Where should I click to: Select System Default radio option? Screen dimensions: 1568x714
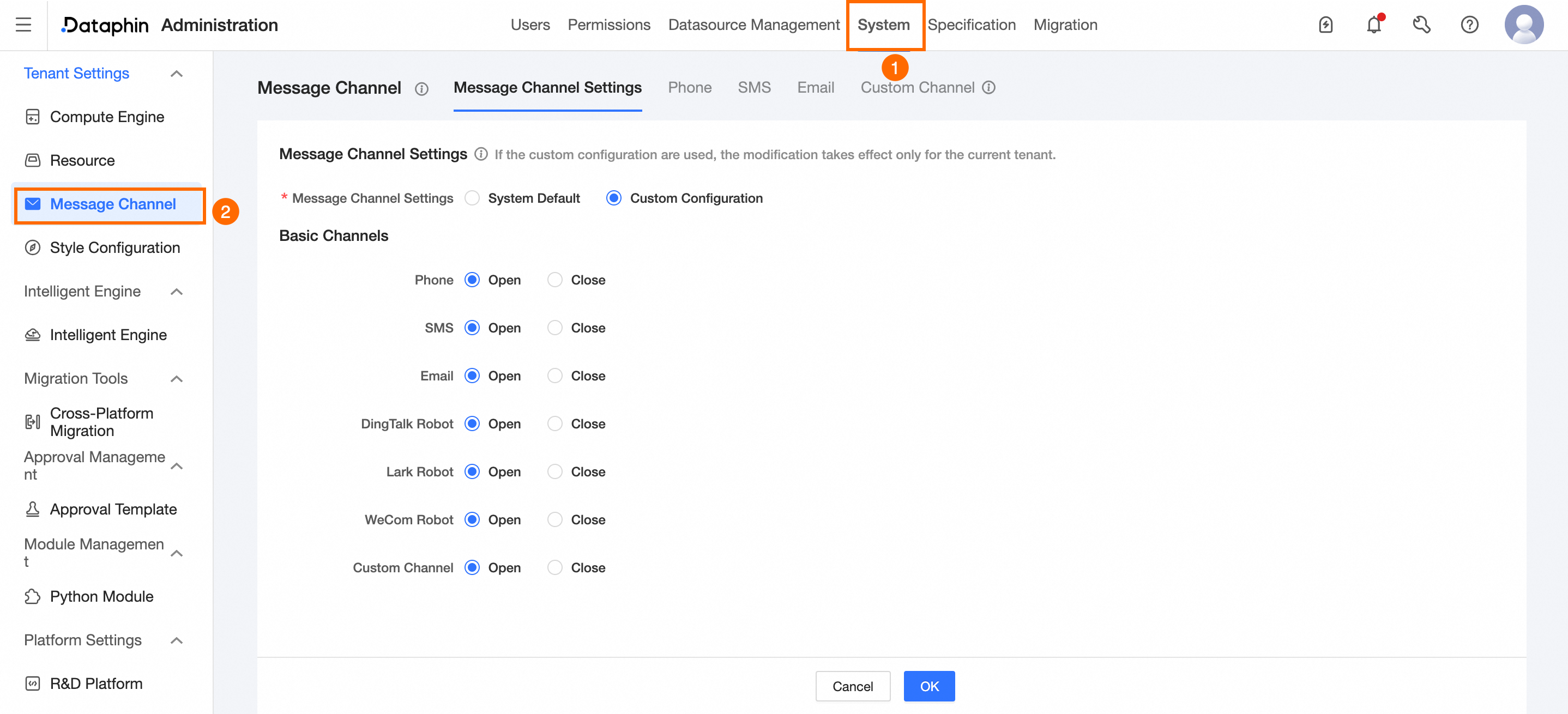click(x=472, y=198)
